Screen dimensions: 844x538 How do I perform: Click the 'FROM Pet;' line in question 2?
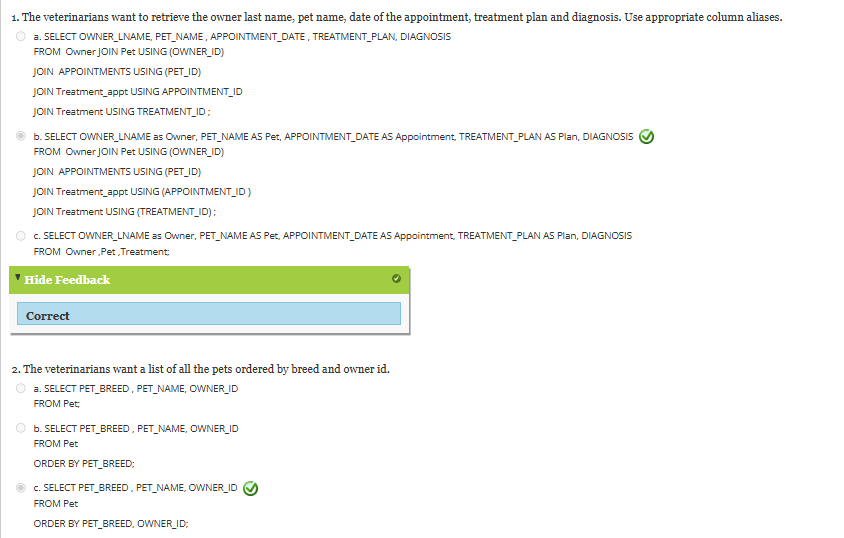(57, 404)
